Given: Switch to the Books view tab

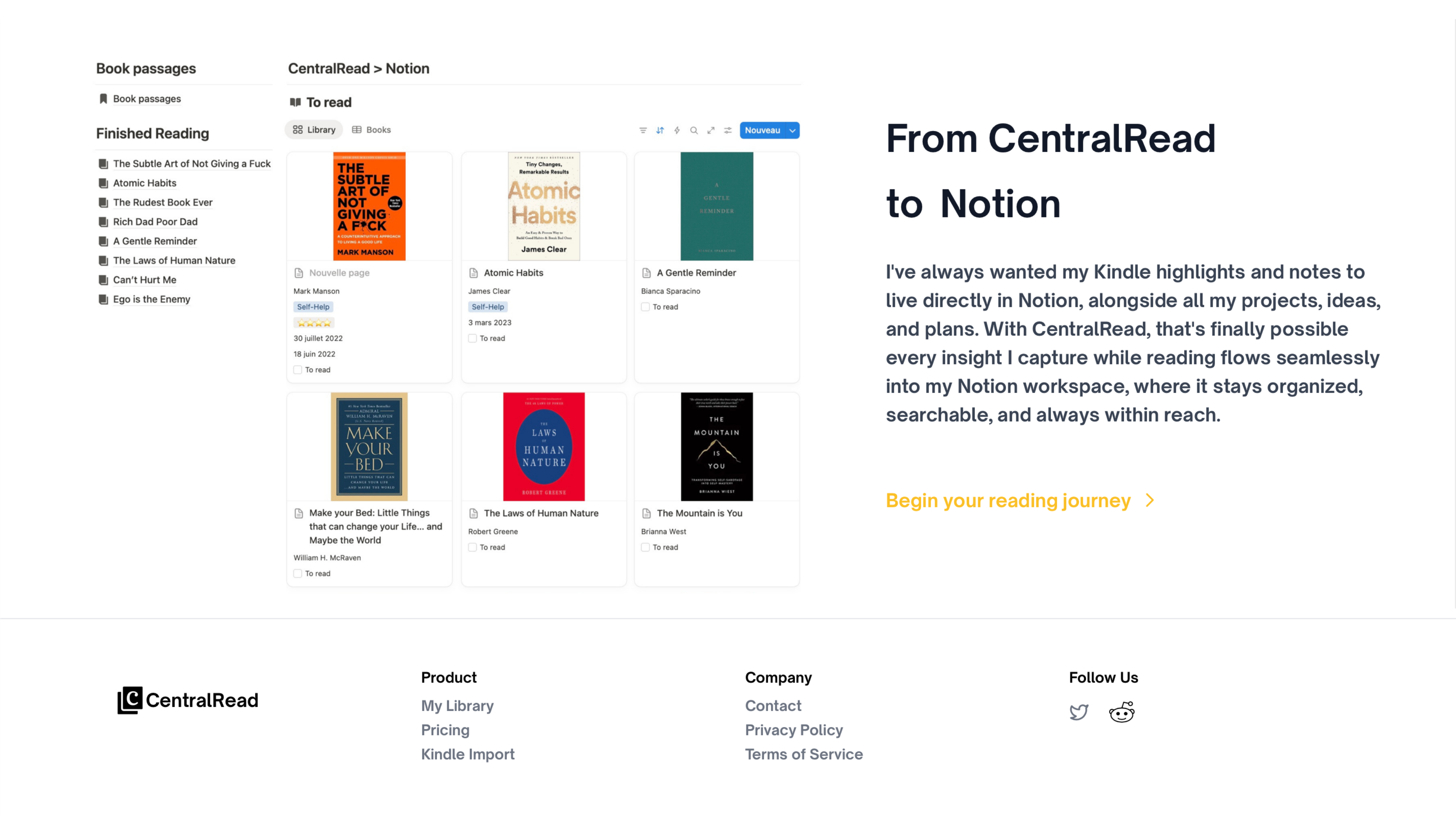Looking at the screenshot, I should pos(371,129).
